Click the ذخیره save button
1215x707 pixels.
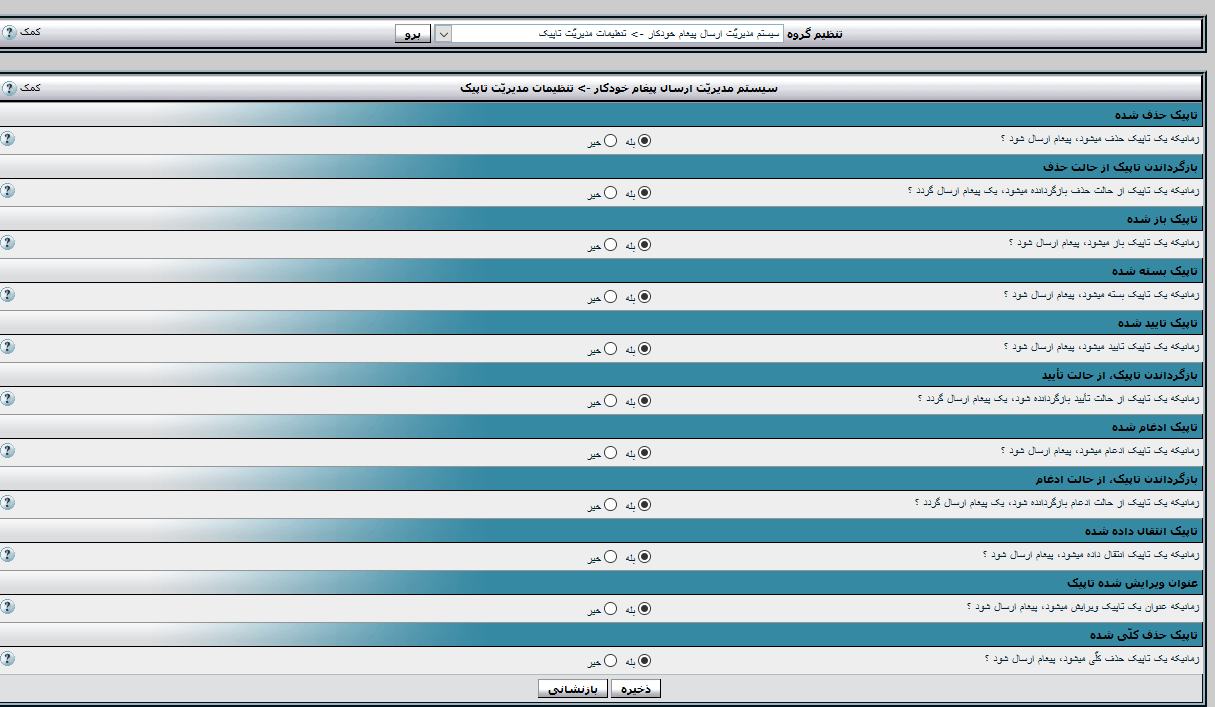(x=636, y=689)
